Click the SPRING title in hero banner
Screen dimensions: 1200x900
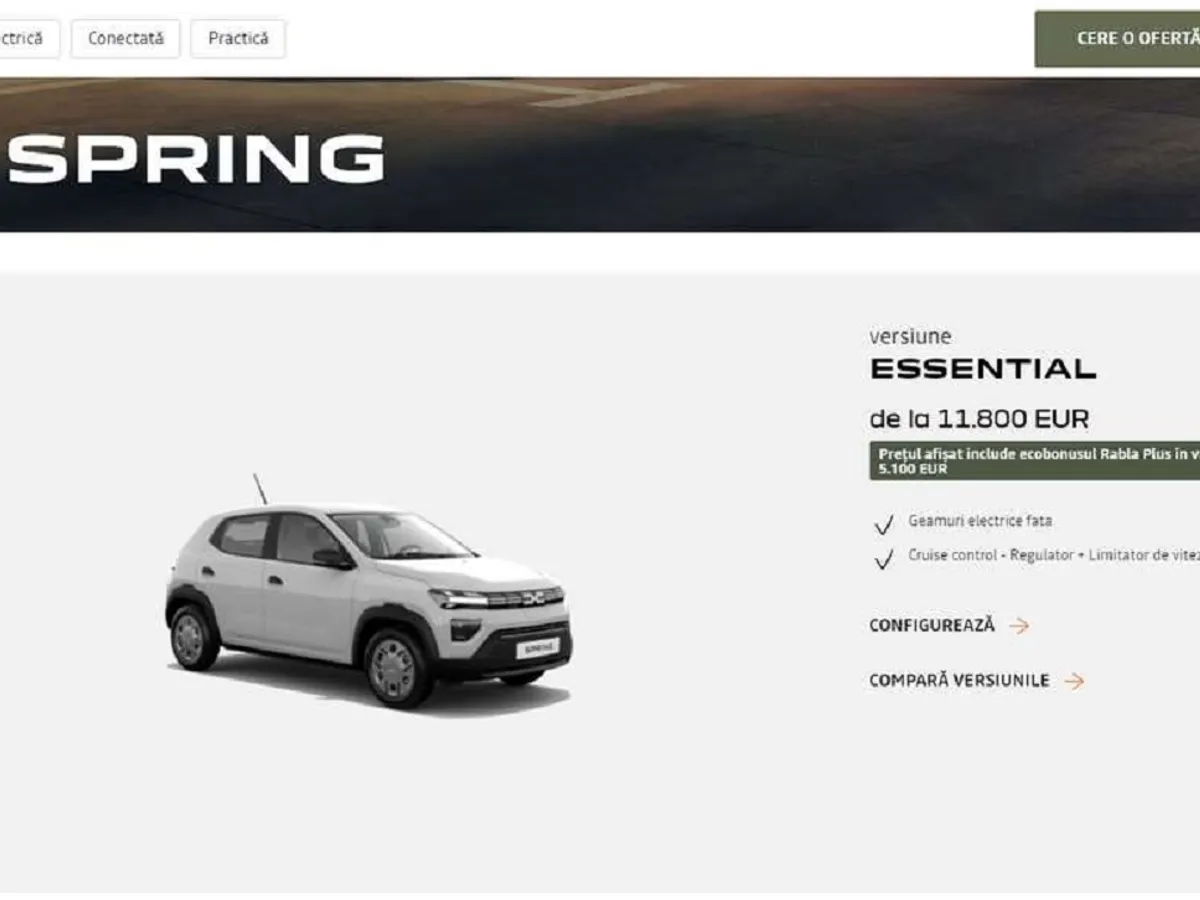pos(197,159)
